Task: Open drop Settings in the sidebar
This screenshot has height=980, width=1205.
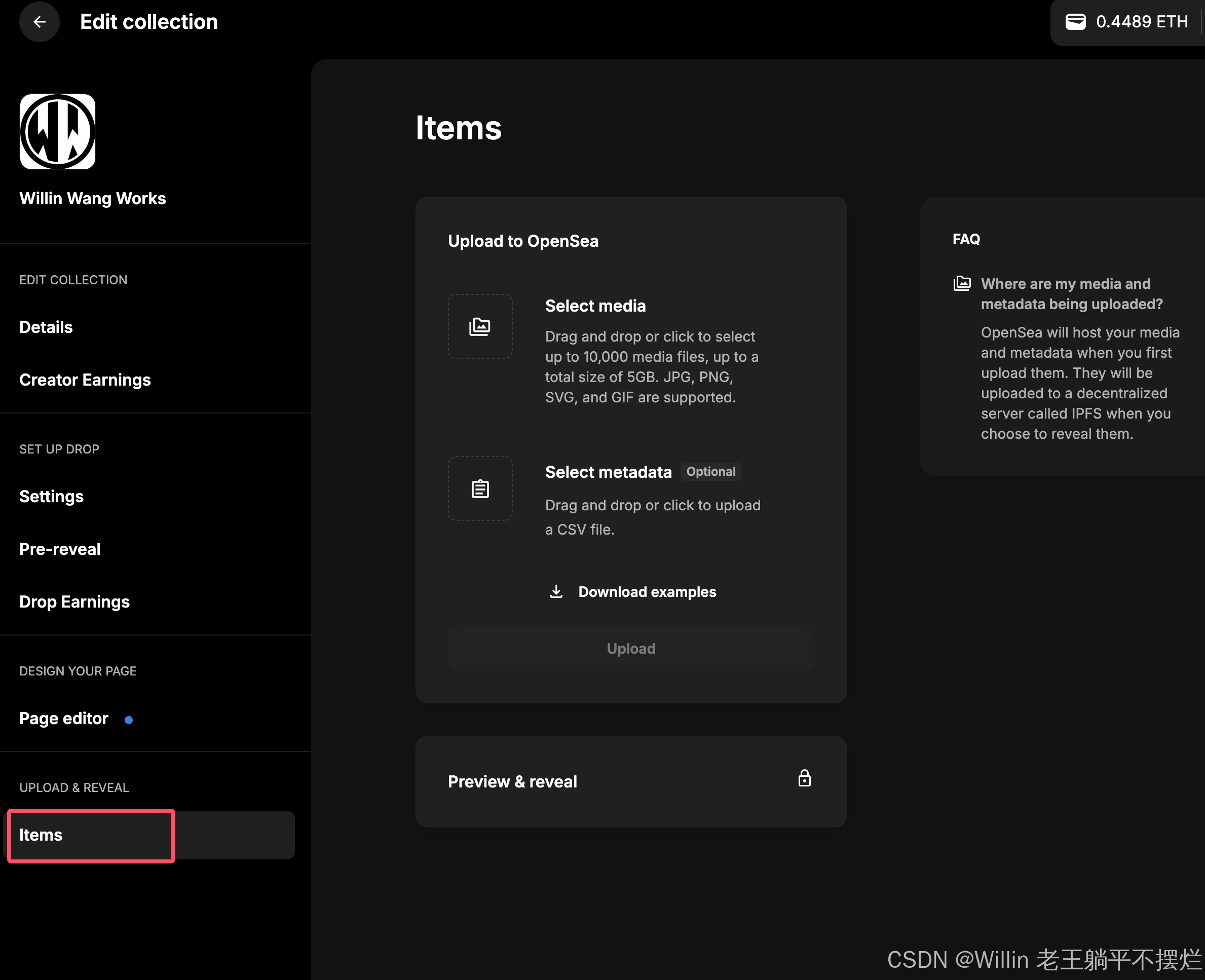Action: click(51, 496)
